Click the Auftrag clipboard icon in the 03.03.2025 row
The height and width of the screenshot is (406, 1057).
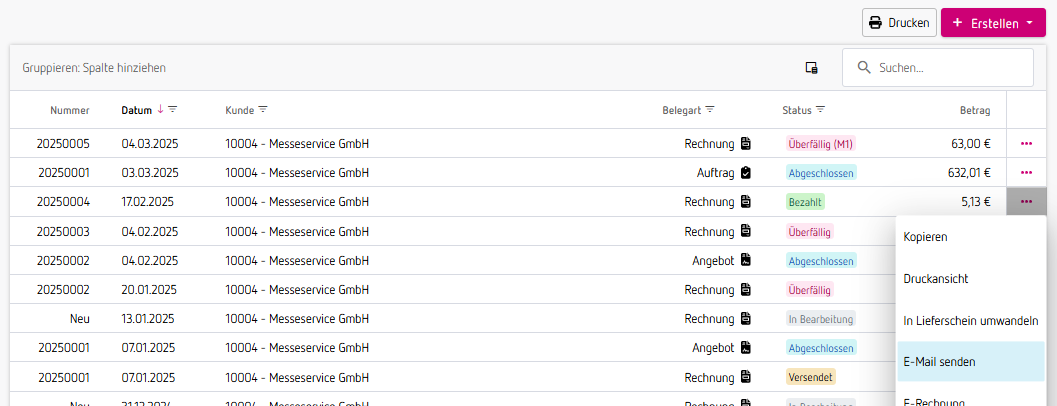tap(746, 172)
